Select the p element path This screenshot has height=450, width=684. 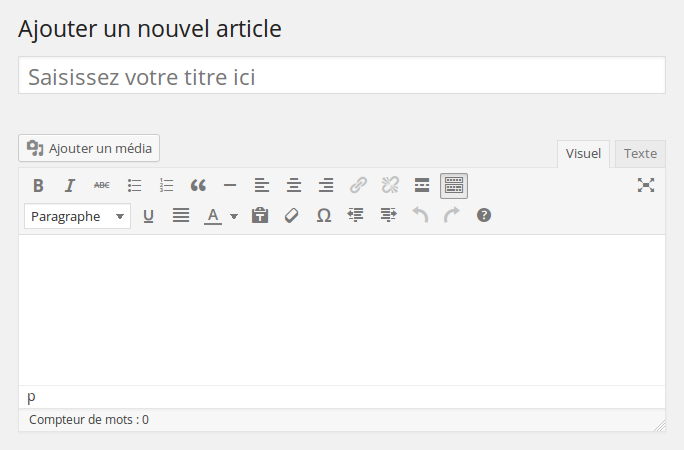(31, 397)
